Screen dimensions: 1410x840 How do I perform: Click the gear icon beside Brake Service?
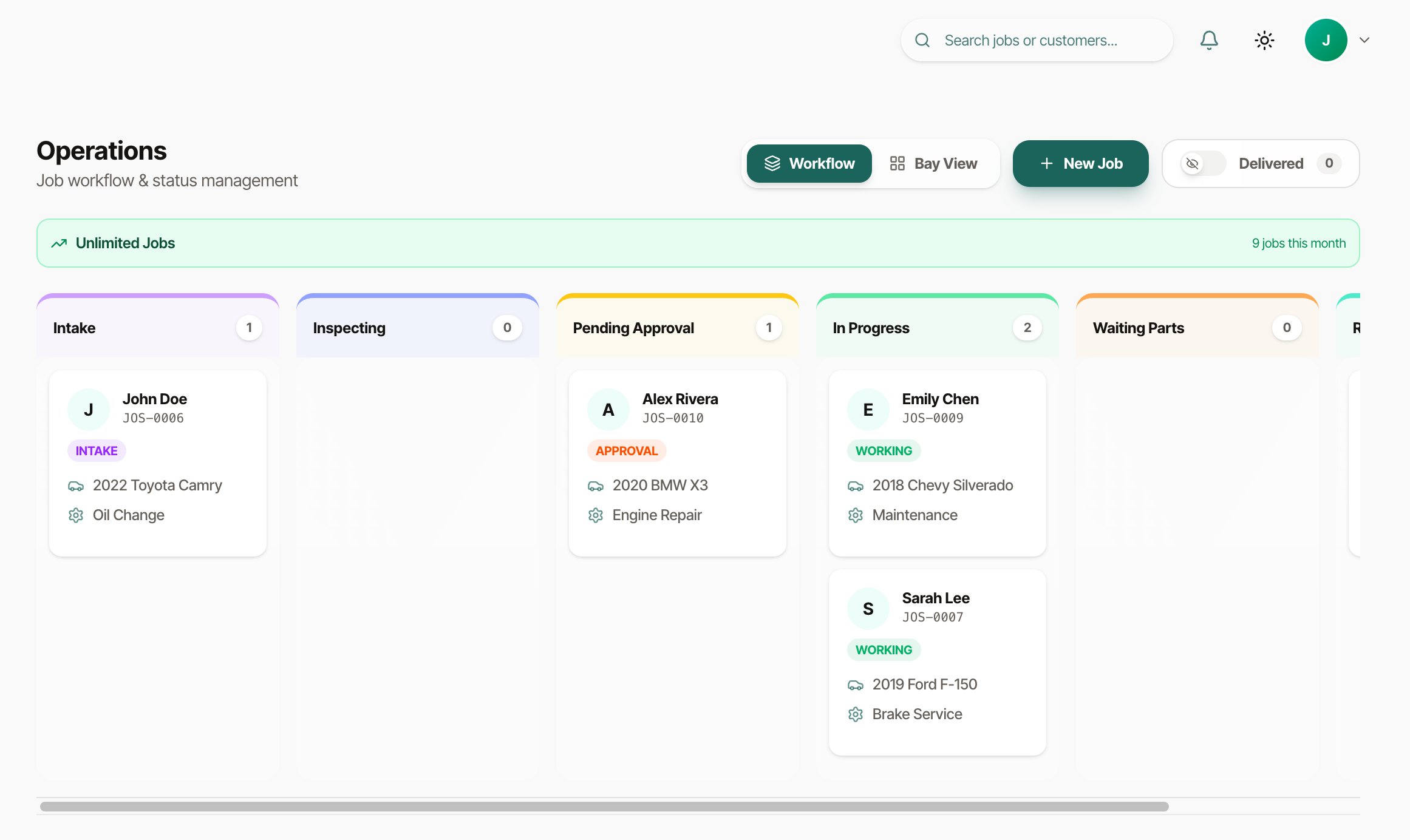coord(856,714)
